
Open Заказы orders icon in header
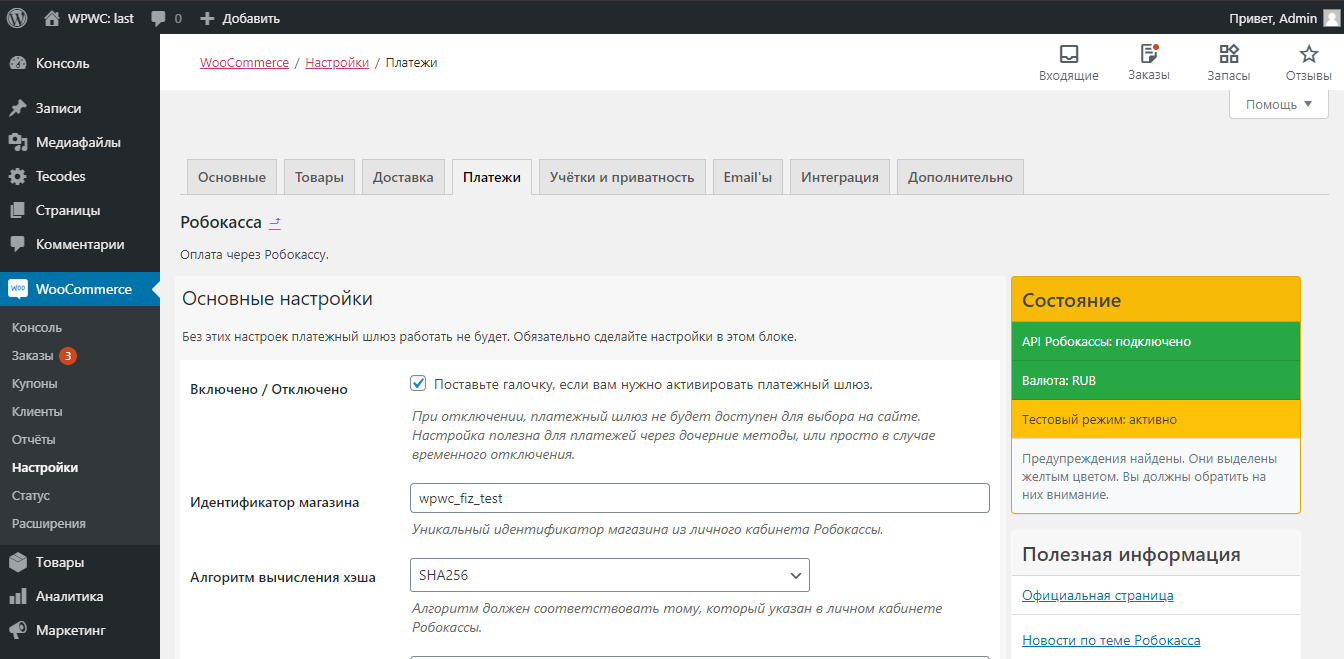coord(1148,54)
